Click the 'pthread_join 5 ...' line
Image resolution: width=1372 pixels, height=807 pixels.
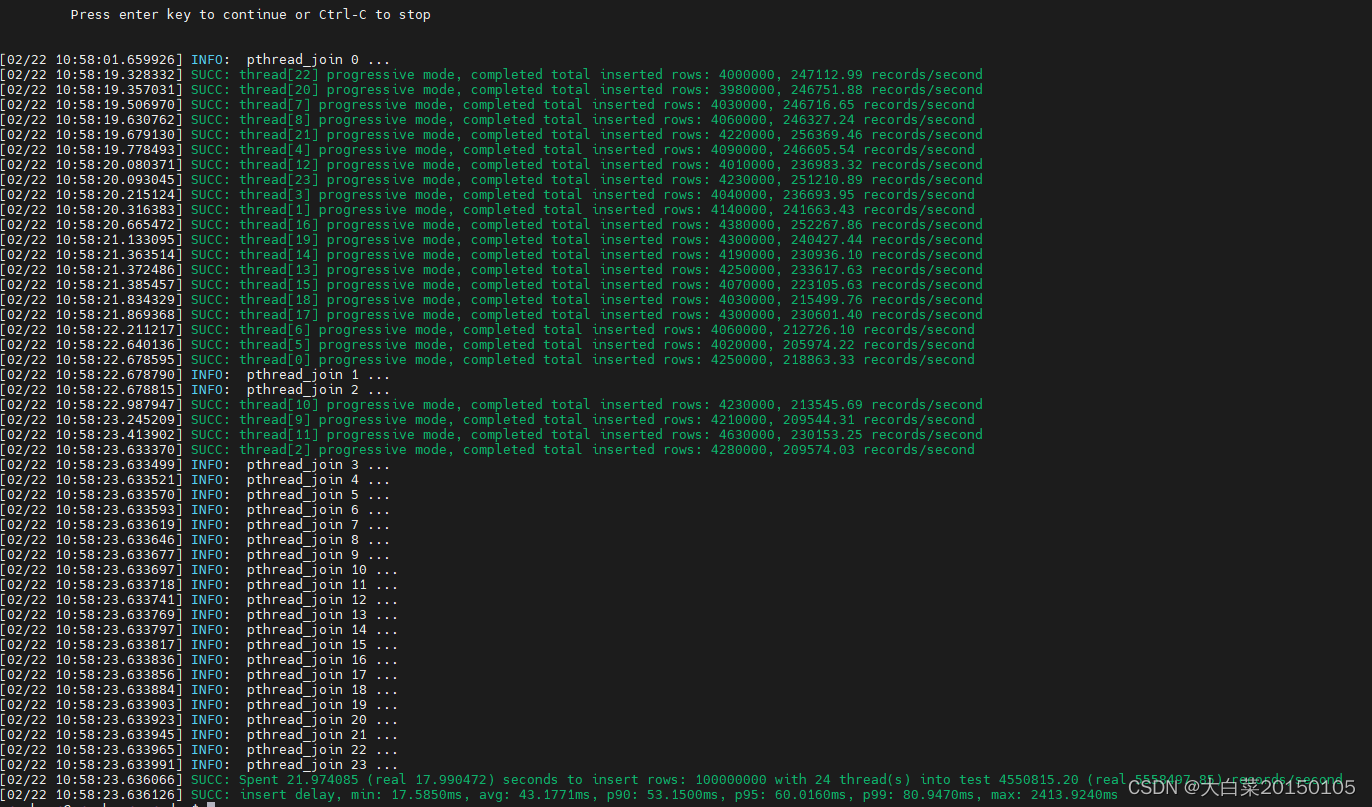(195, 495)
